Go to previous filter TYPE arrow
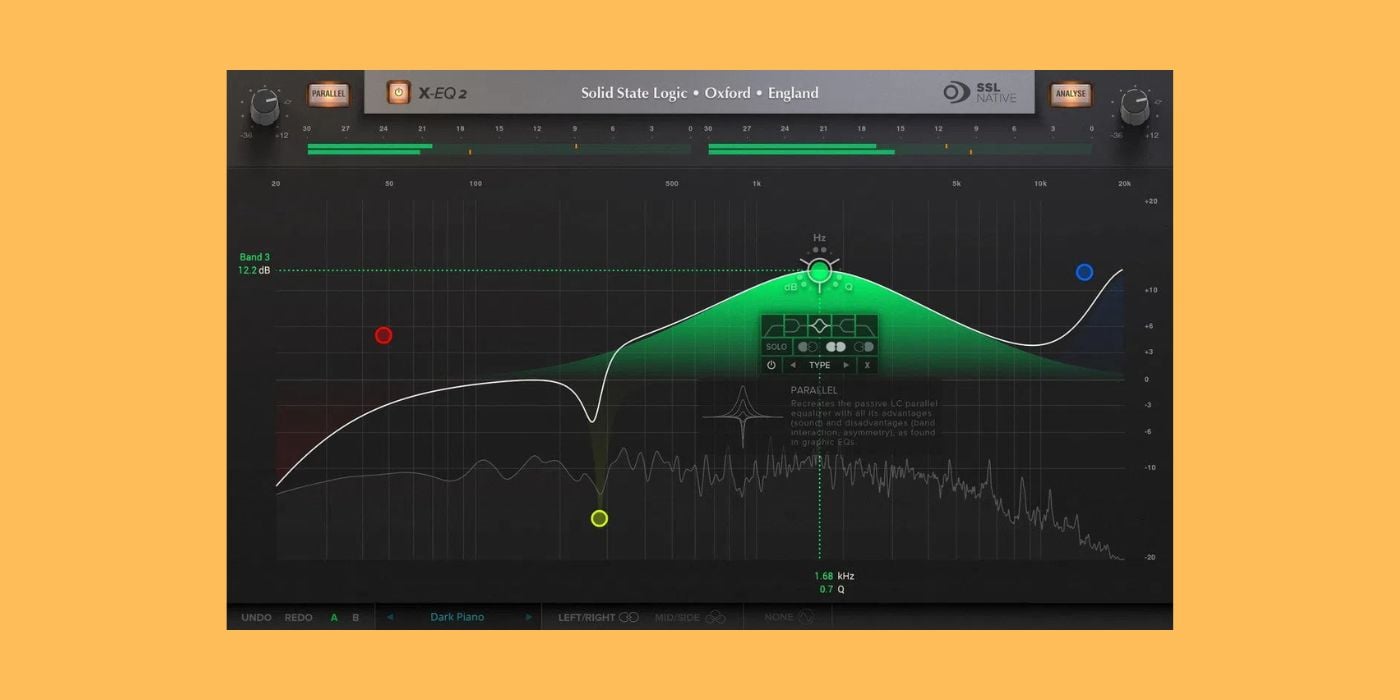This screenshot has height=700, width=1400. 793,365
